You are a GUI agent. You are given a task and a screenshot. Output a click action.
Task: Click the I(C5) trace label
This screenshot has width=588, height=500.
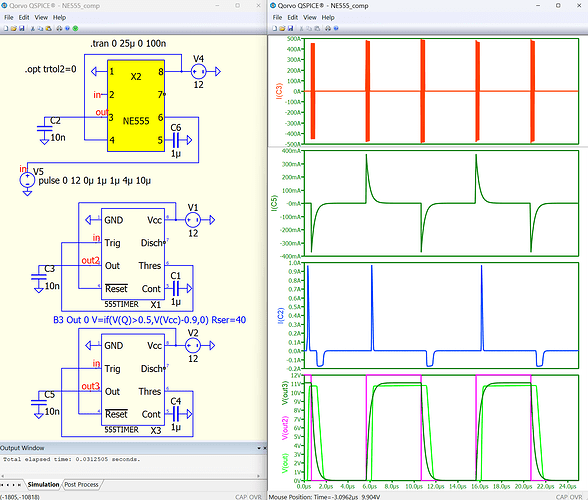[275, 203]
